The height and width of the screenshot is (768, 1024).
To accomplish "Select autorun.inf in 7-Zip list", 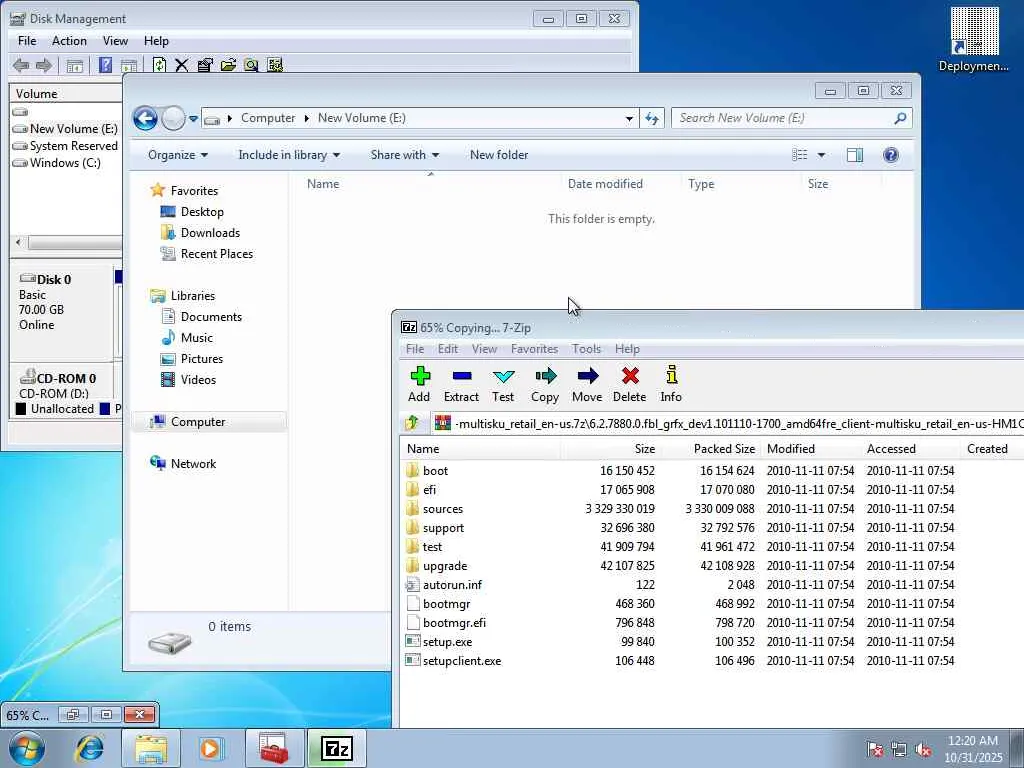I will (452, 585).
